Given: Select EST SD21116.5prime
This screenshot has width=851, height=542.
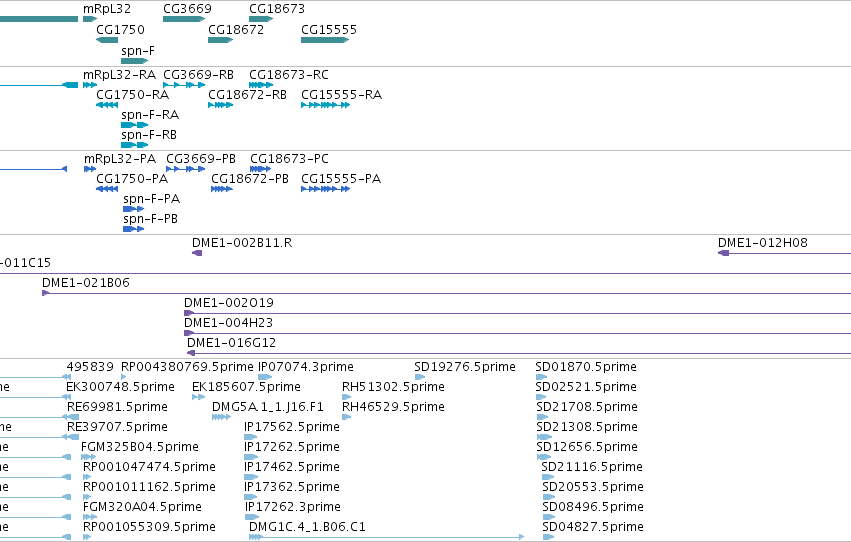Looking at the screenshot, I should (592, 467).
